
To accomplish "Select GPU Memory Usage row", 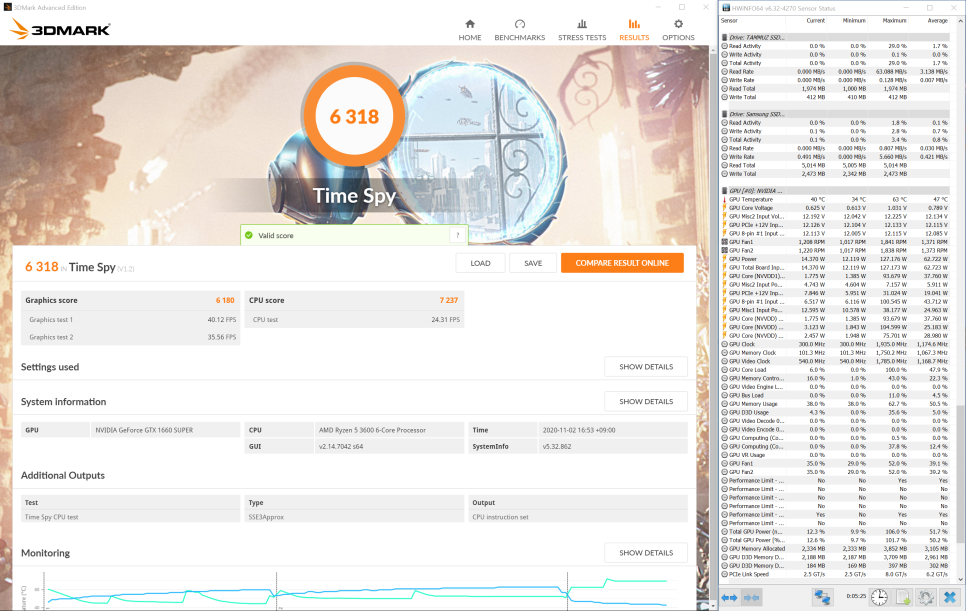I will point(835,404).
